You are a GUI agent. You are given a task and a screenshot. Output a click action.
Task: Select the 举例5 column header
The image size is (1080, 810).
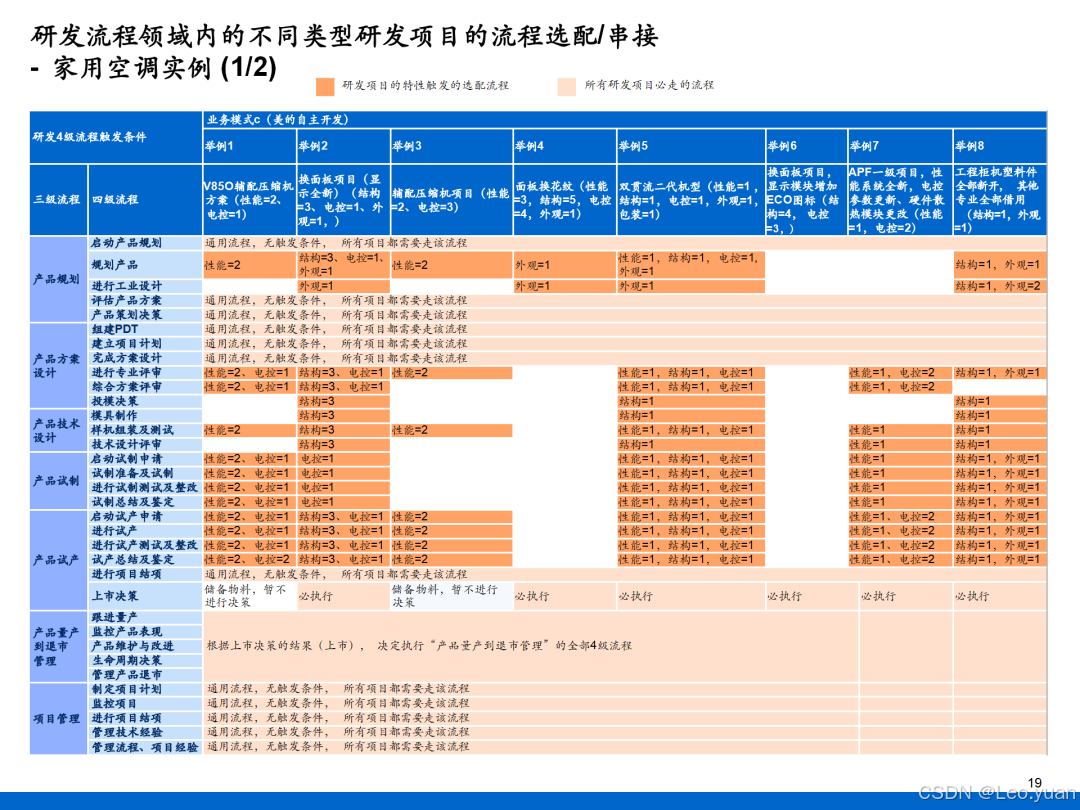pos(691,146)
